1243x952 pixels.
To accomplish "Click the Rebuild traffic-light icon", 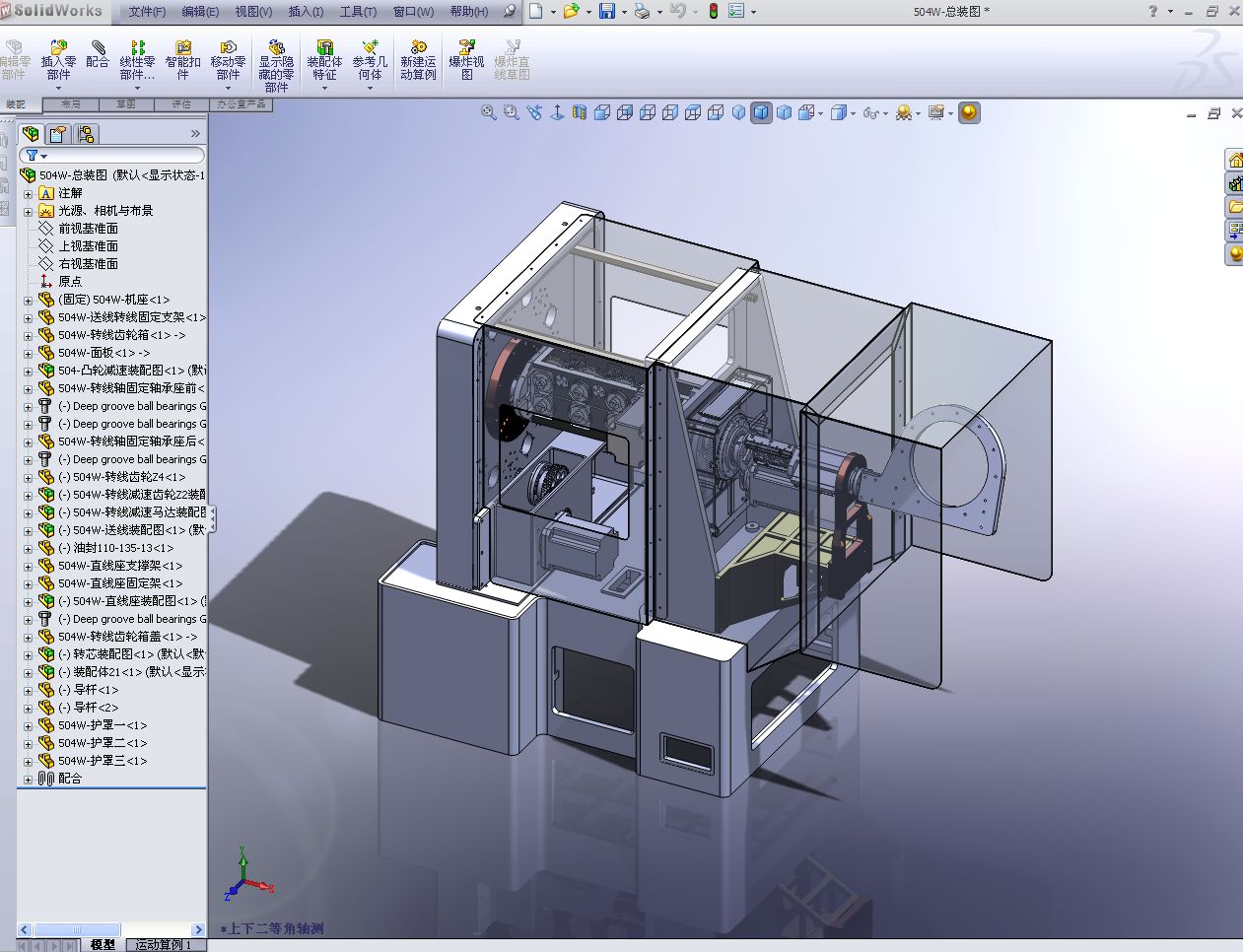I will coord(713,11).
